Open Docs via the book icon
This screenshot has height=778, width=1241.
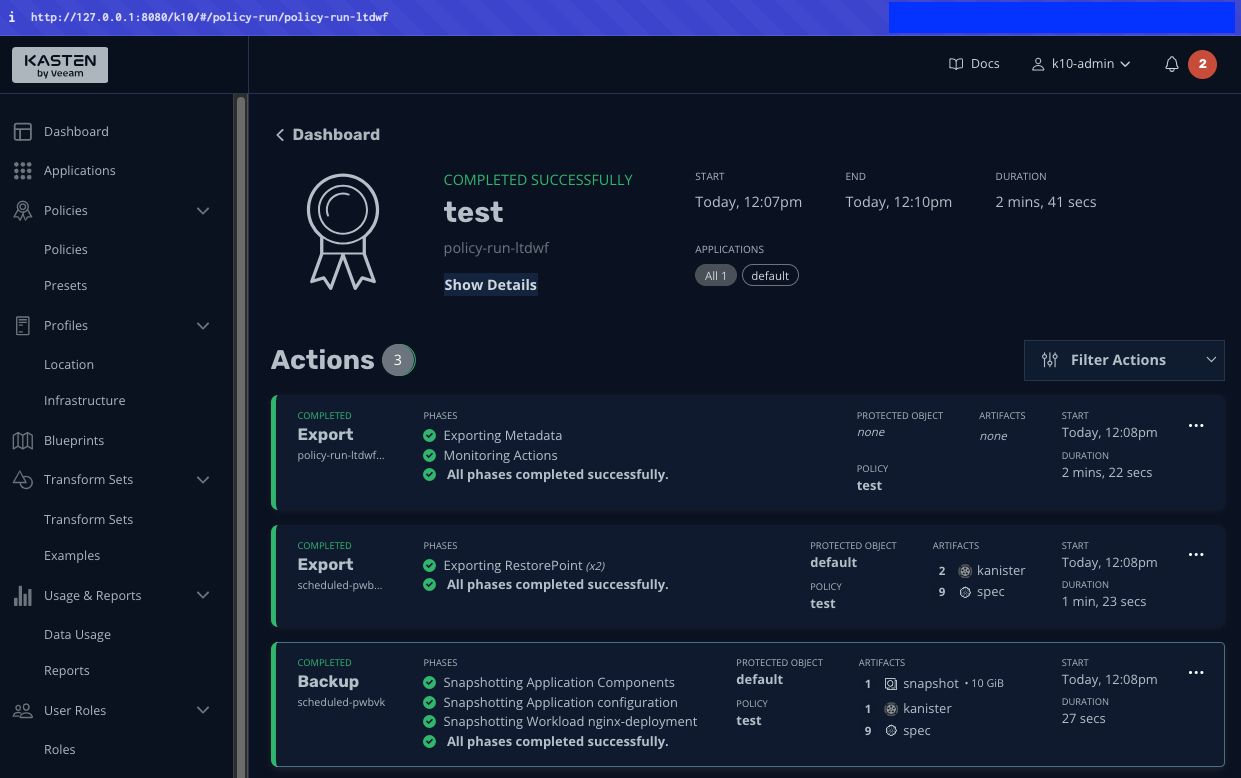[956, 64]
